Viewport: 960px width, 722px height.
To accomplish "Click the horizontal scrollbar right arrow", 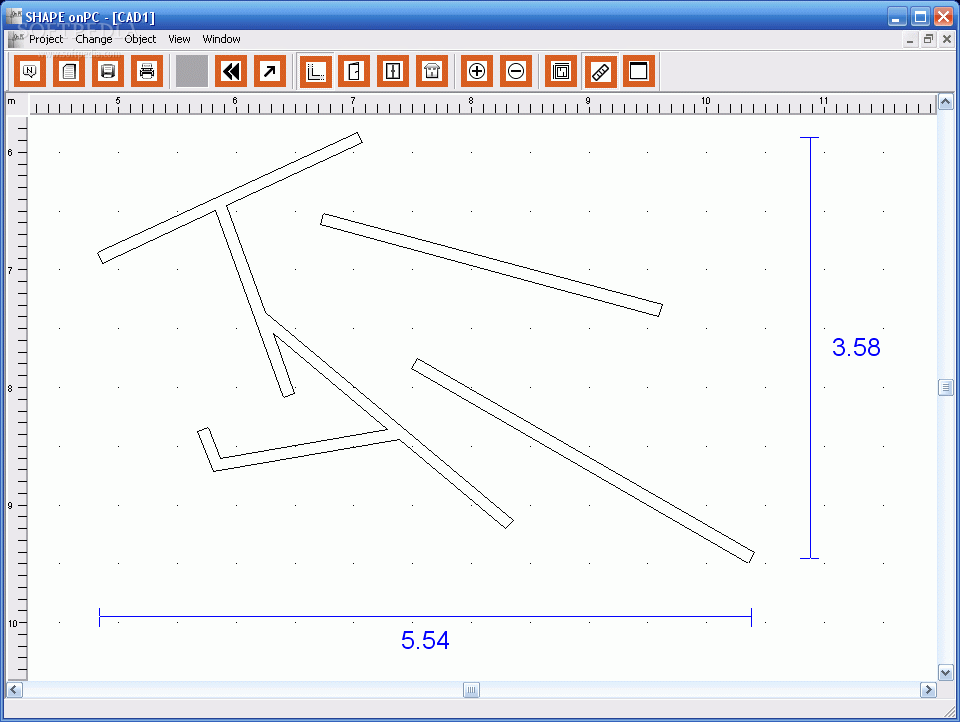I will coord(928,690).
